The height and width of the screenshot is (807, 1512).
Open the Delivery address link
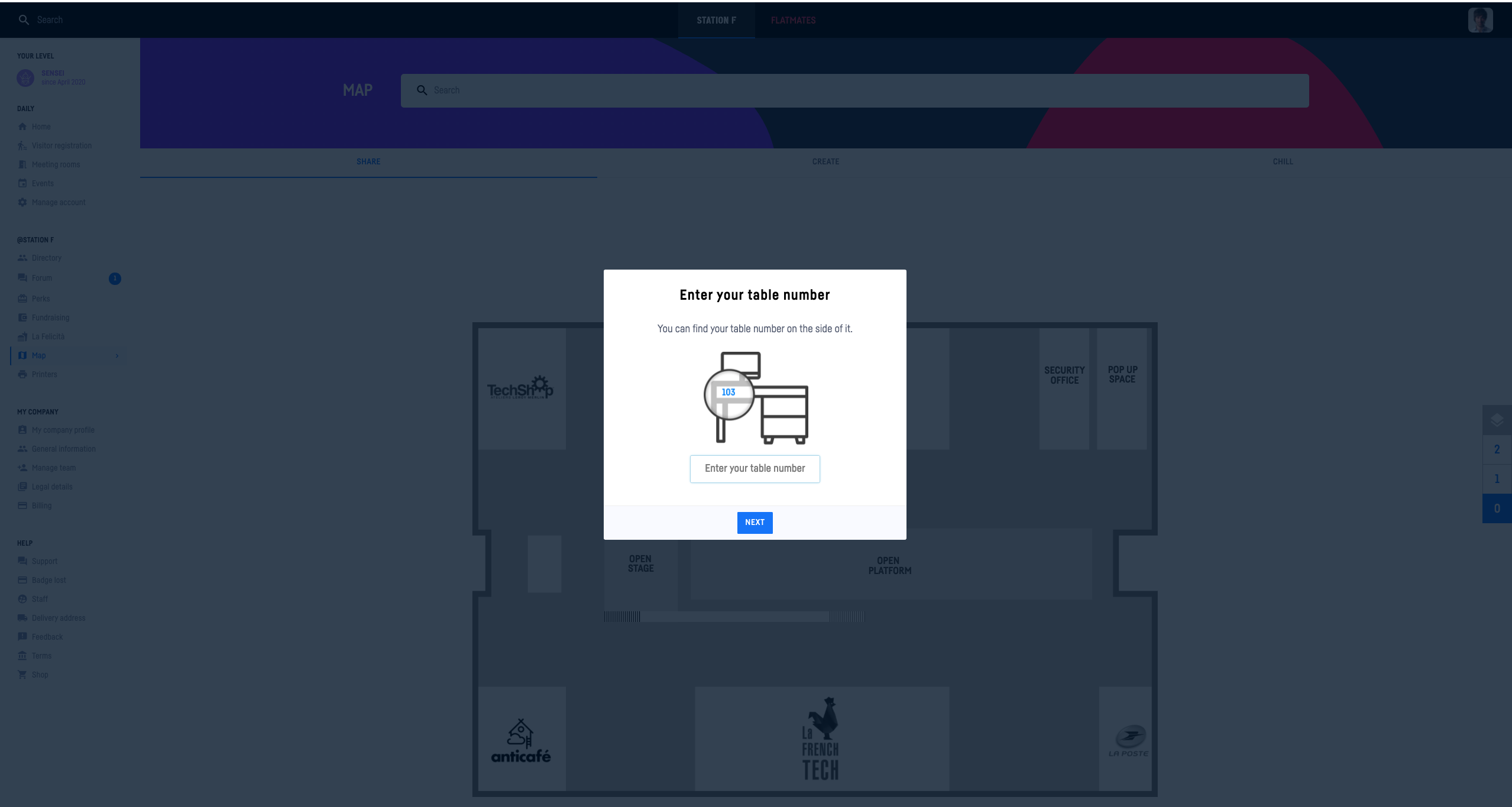58,618
